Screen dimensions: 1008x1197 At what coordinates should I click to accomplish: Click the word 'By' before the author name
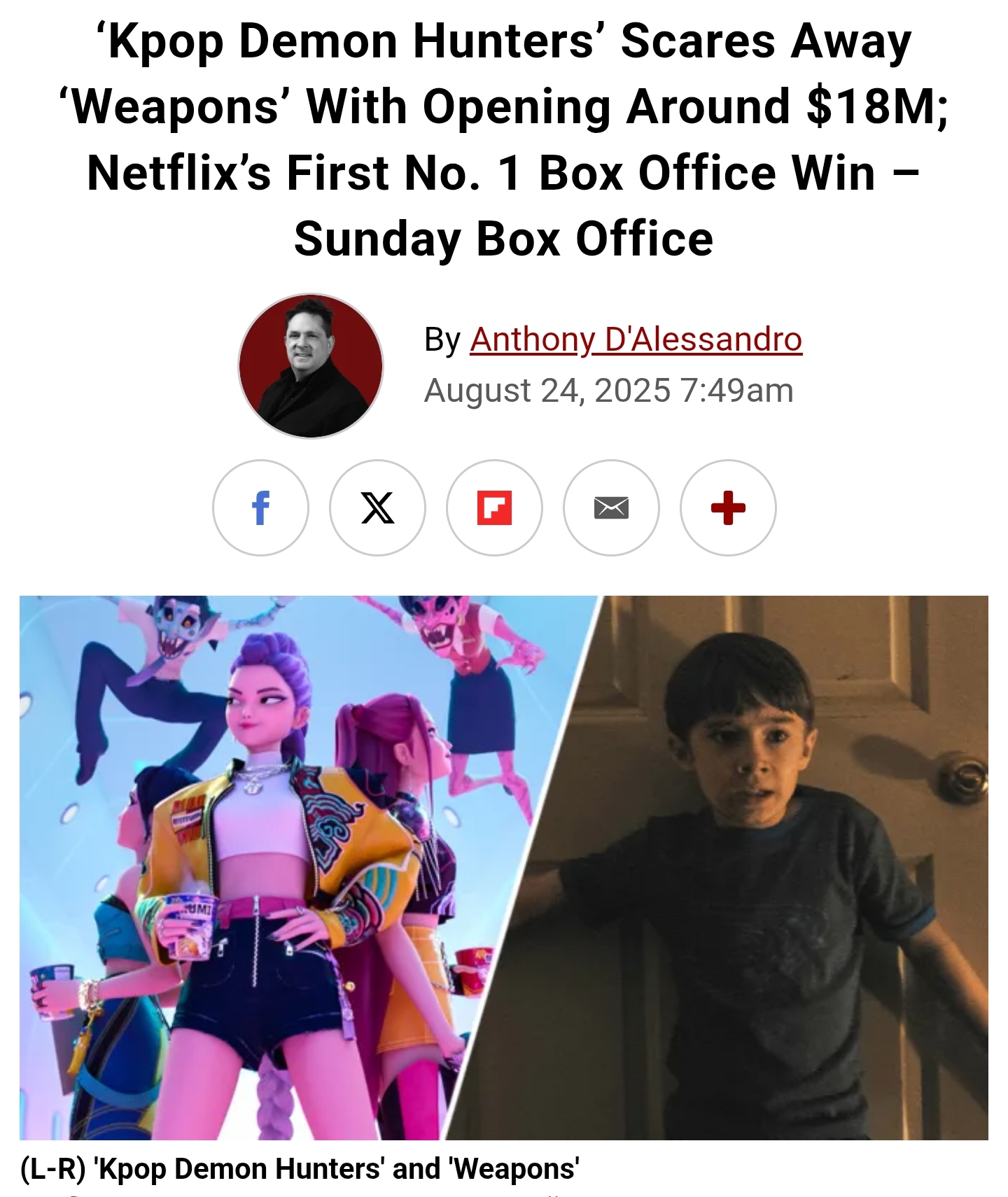[442, 340]
